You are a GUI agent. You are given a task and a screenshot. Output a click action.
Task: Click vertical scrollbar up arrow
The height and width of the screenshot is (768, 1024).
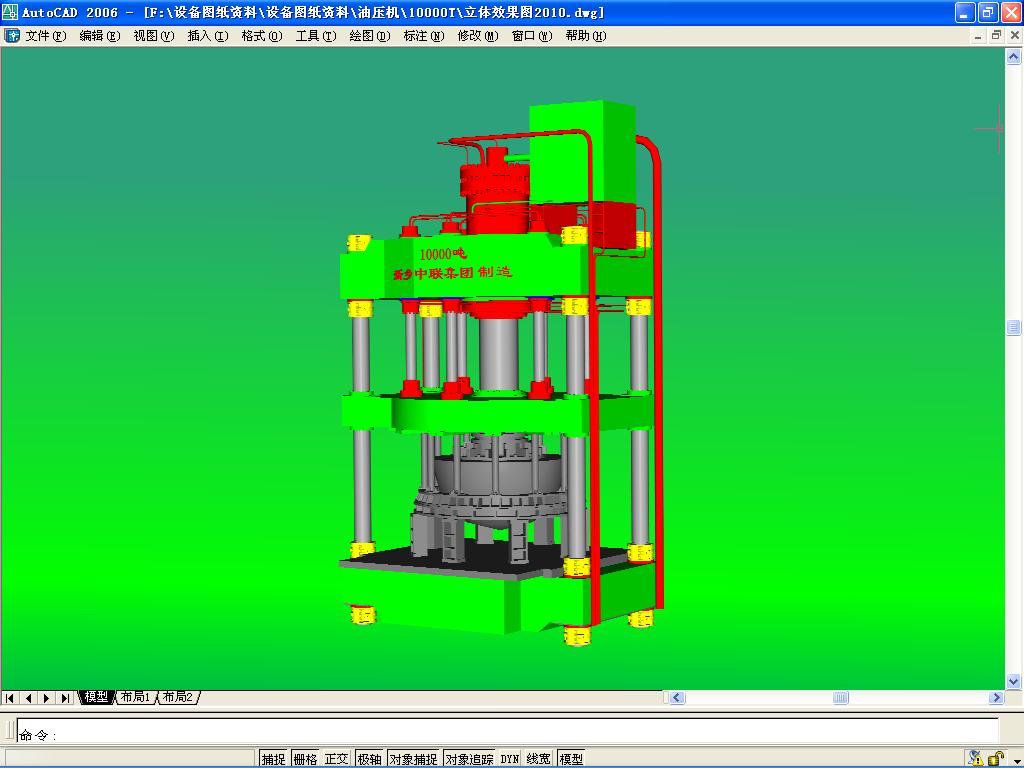tap(1014, 57)
